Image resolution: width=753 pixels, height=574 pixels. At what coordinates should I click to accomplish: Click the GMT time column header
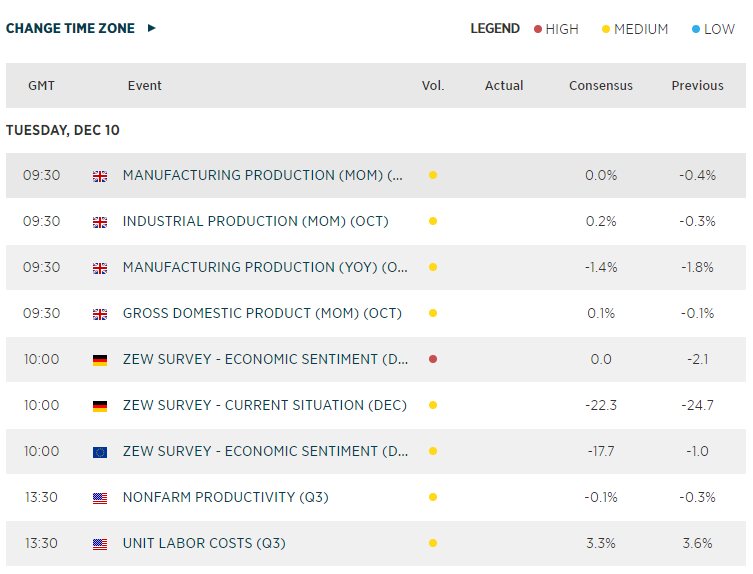pos(41,86)
